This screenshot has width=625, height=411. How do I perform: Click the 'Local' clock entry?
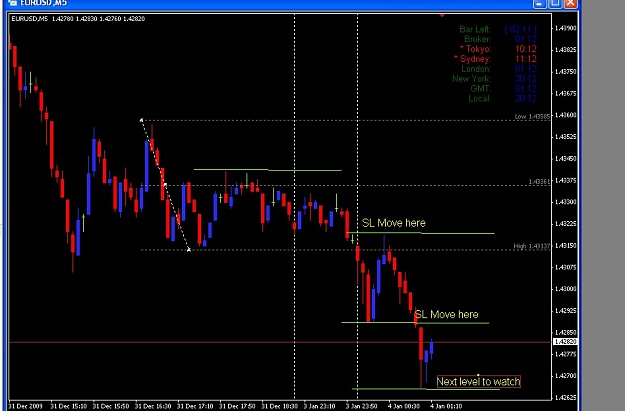pyautogui.click(x=503, y=98)
